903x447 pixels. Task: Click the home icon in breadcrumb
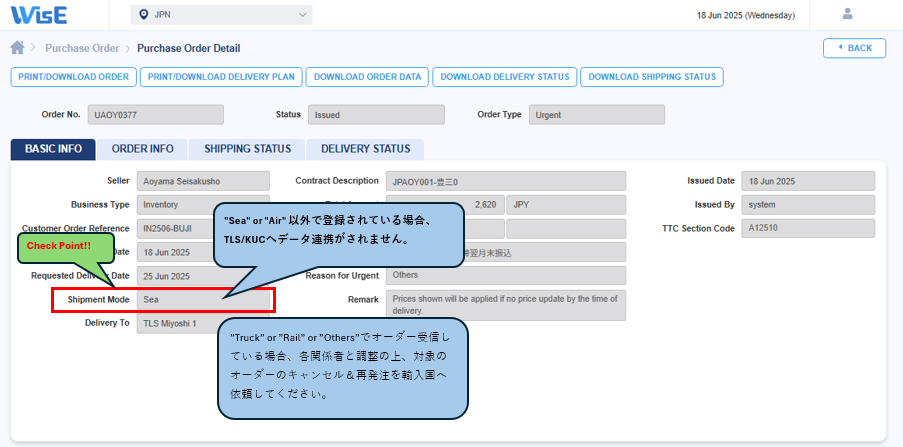tap(17, 48)
